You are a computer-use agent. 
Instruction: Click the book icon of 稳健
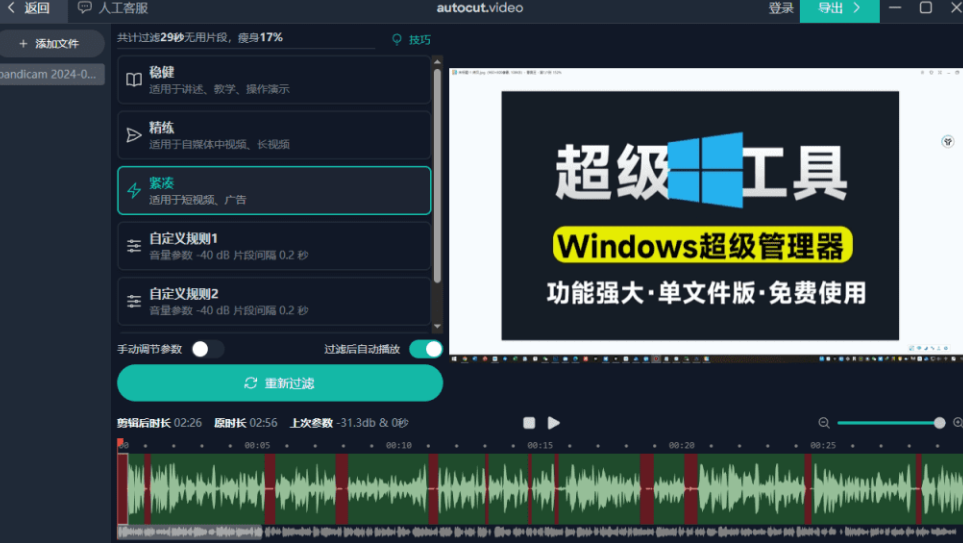pyautogui.click(x=134, y=80)
